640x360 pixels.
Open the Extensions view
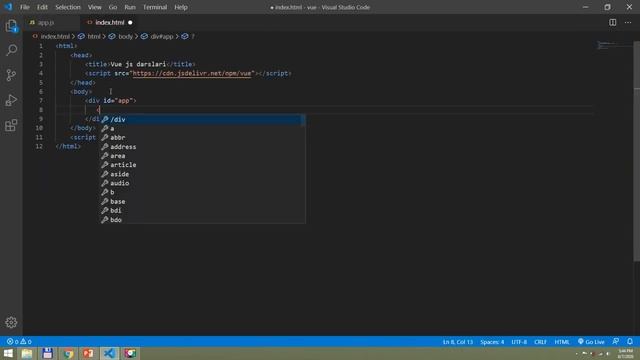point(11,125)
